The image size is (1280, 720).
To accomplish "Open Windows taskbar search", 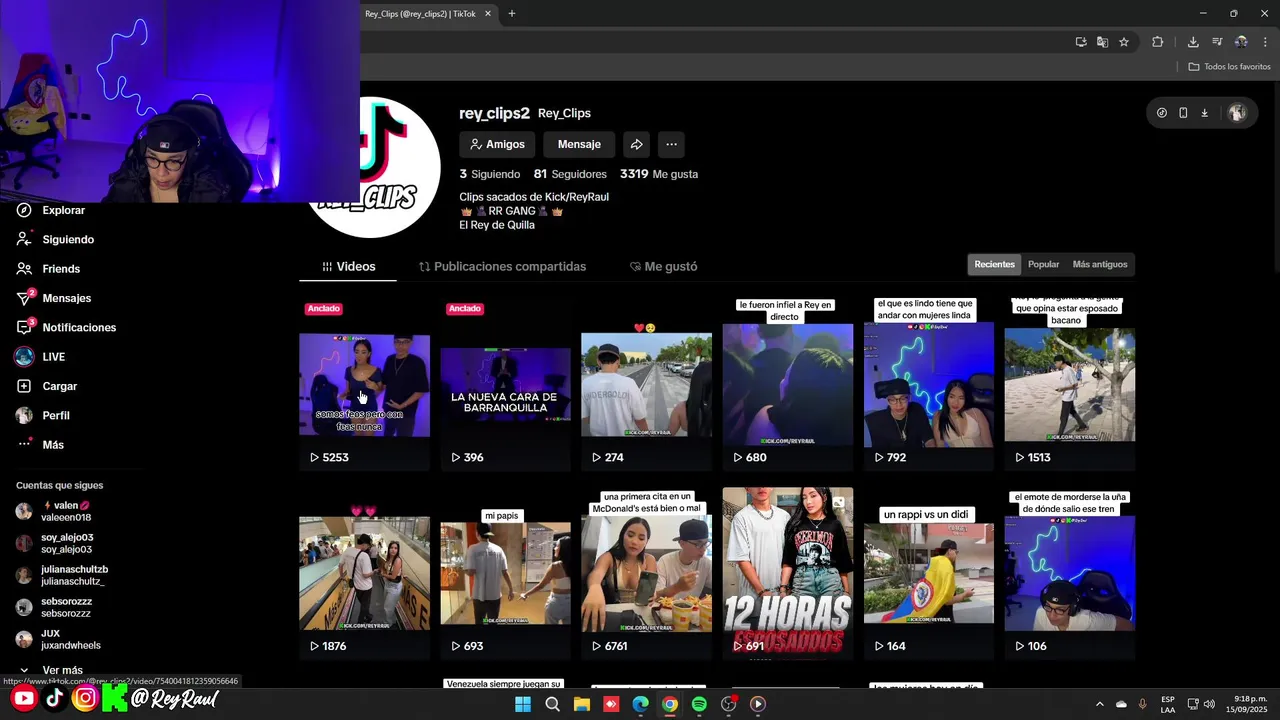I will tap(552, 704).
